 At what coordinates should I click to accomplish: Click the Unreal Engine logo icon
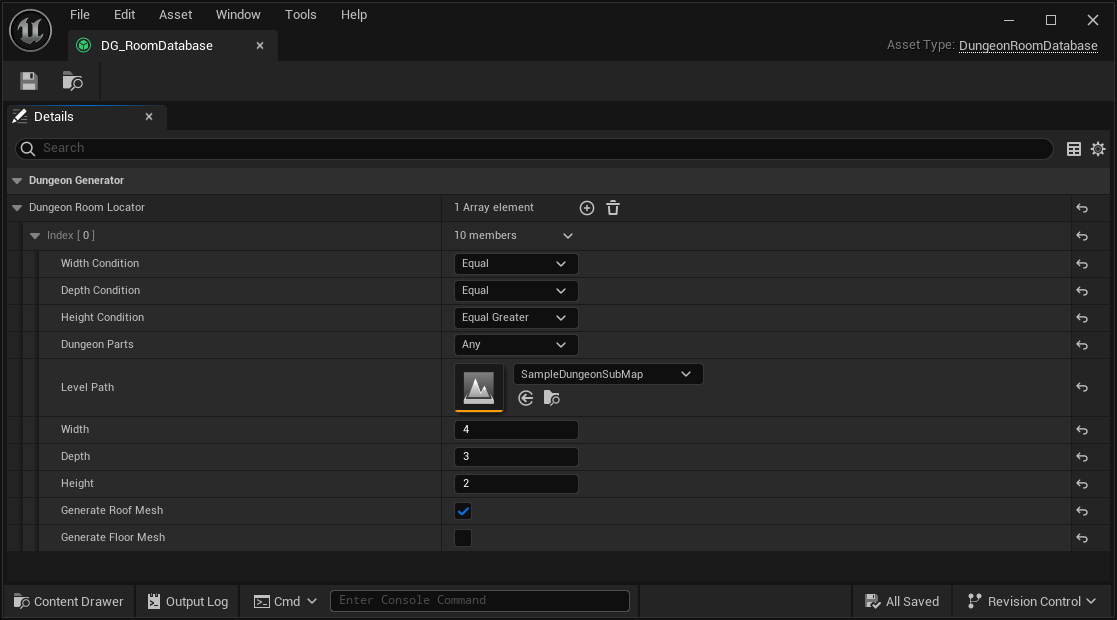(30, 30)
